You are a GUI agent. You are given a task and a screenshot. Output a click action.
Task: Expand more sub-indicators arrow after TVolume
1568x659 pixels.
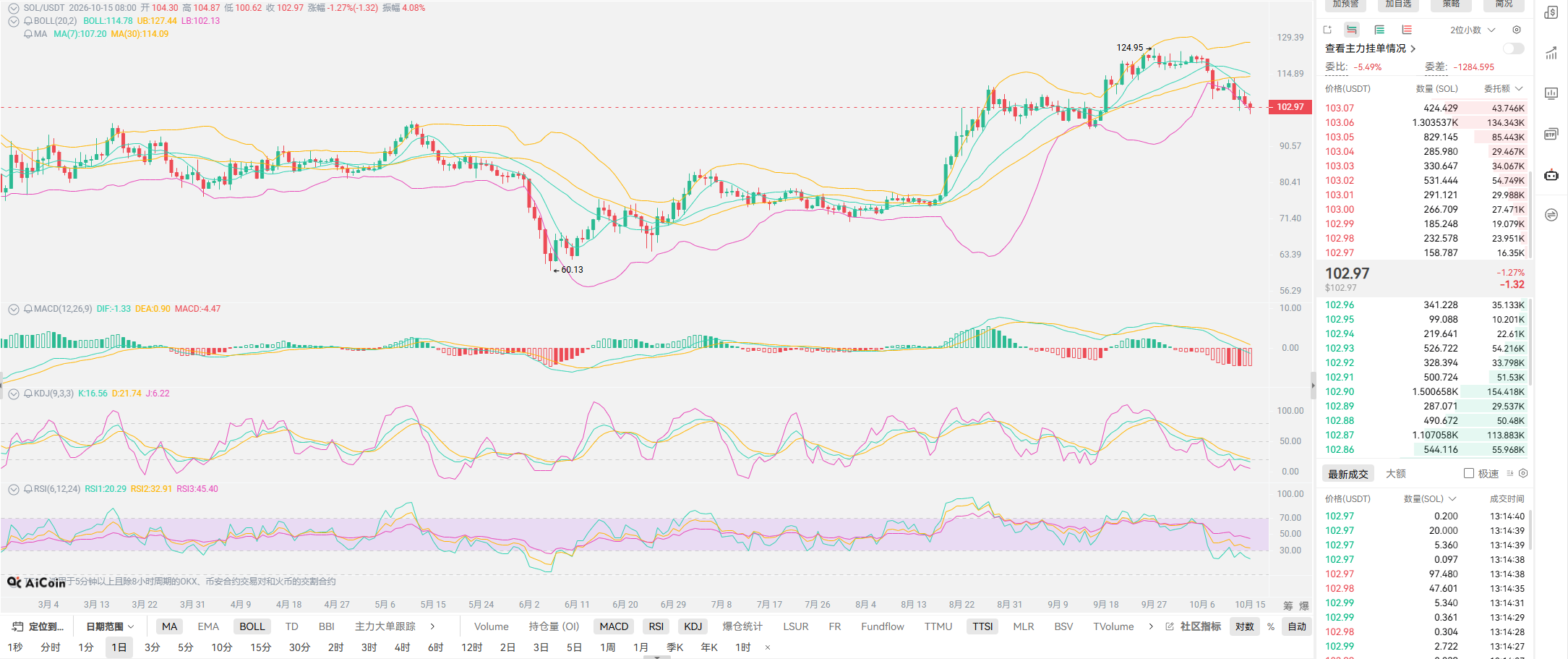point(1151,626)
